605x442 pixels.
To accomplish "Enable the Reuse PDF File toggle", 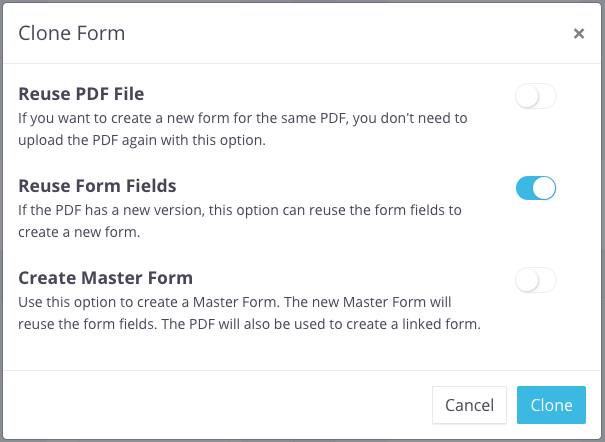I will click(x=536, y=96).
